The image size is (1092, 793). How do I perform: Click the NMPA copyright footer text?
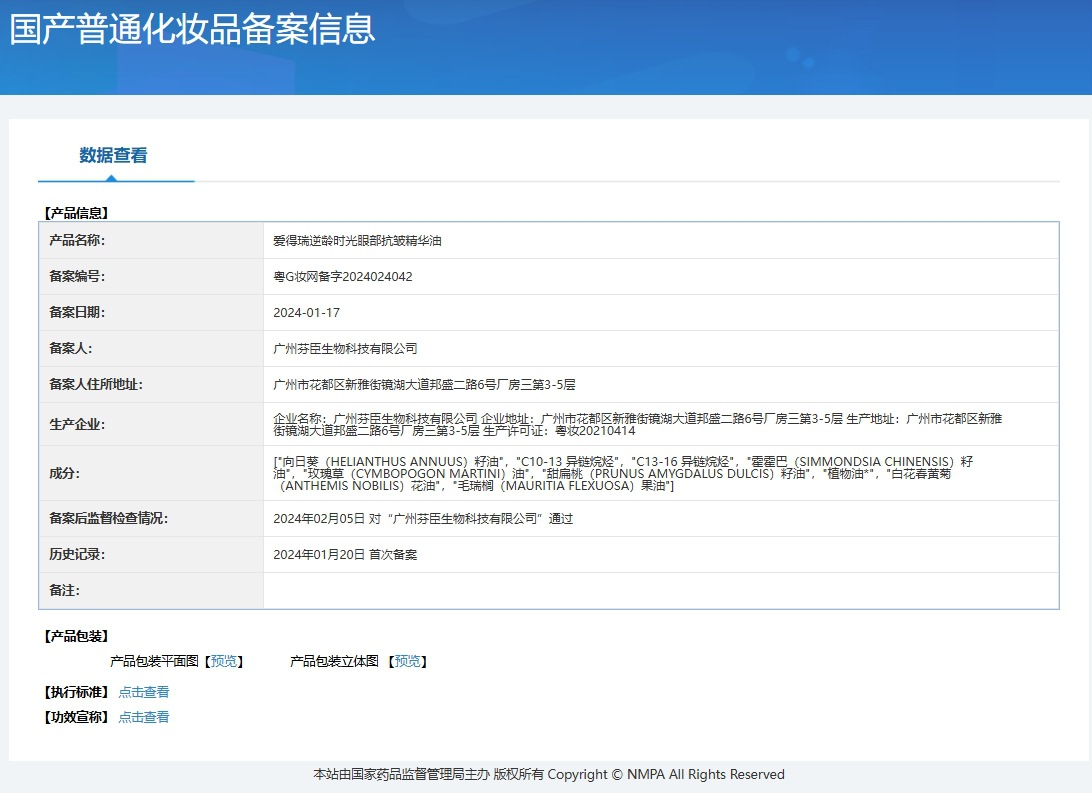(549, 774)
